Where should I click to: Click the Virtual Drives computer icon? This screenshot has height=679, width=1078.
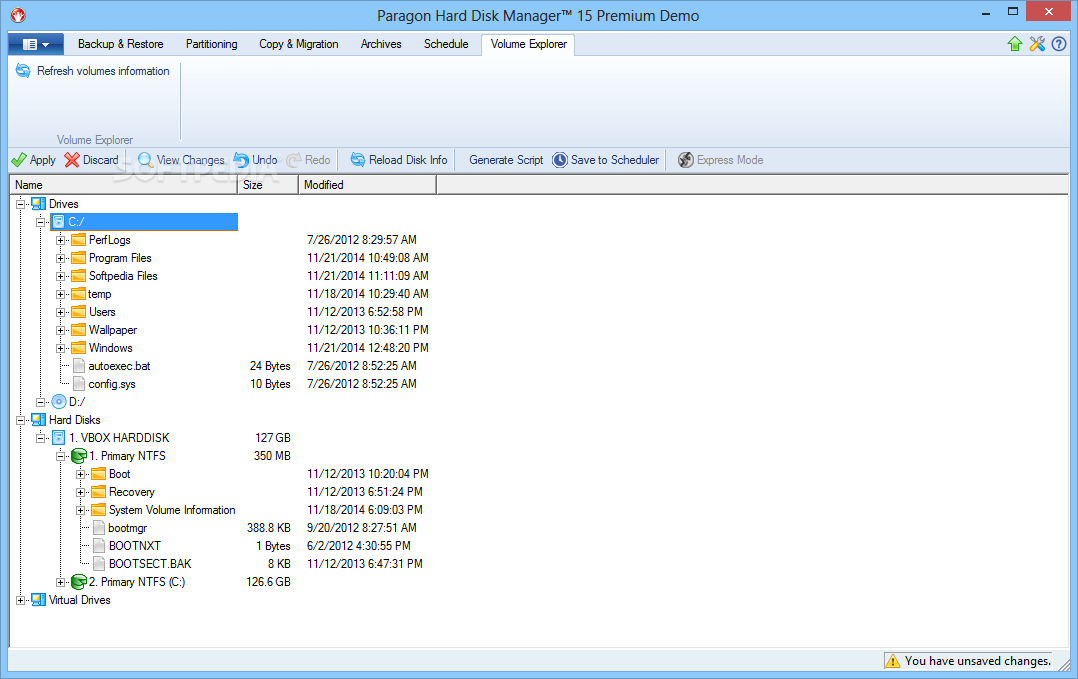[38, 600]
